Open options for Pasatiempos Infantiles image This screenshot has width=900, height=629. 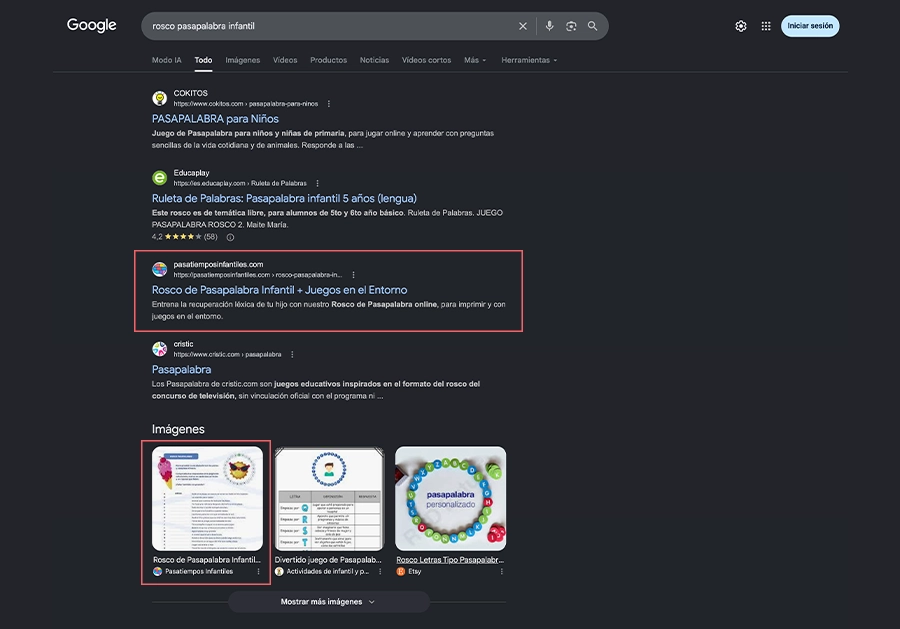(258, 572)
